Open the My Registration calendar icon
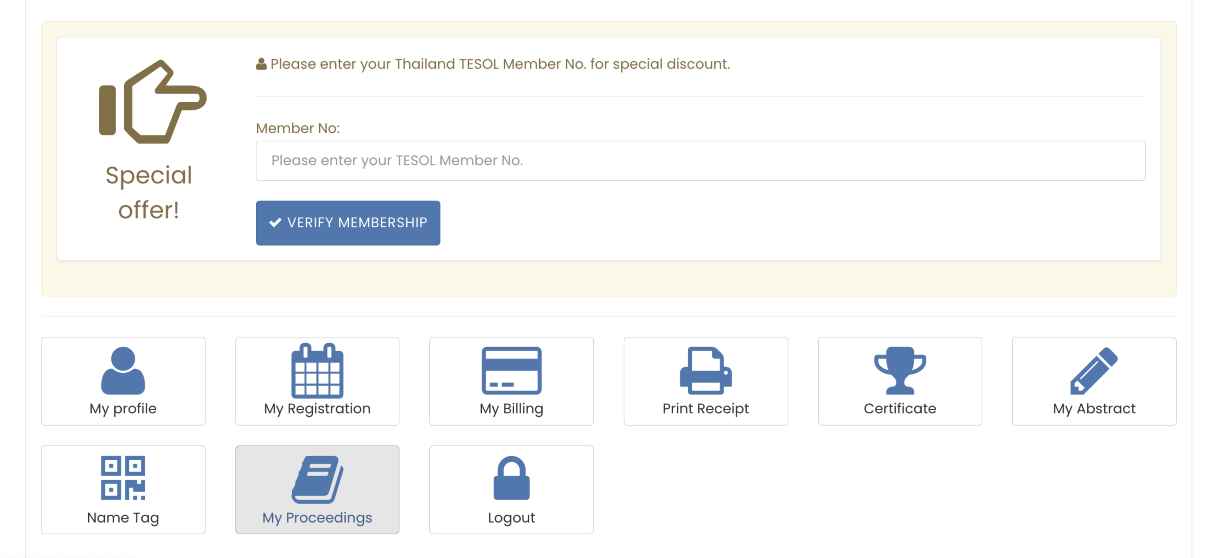 (x=317, y=370)
